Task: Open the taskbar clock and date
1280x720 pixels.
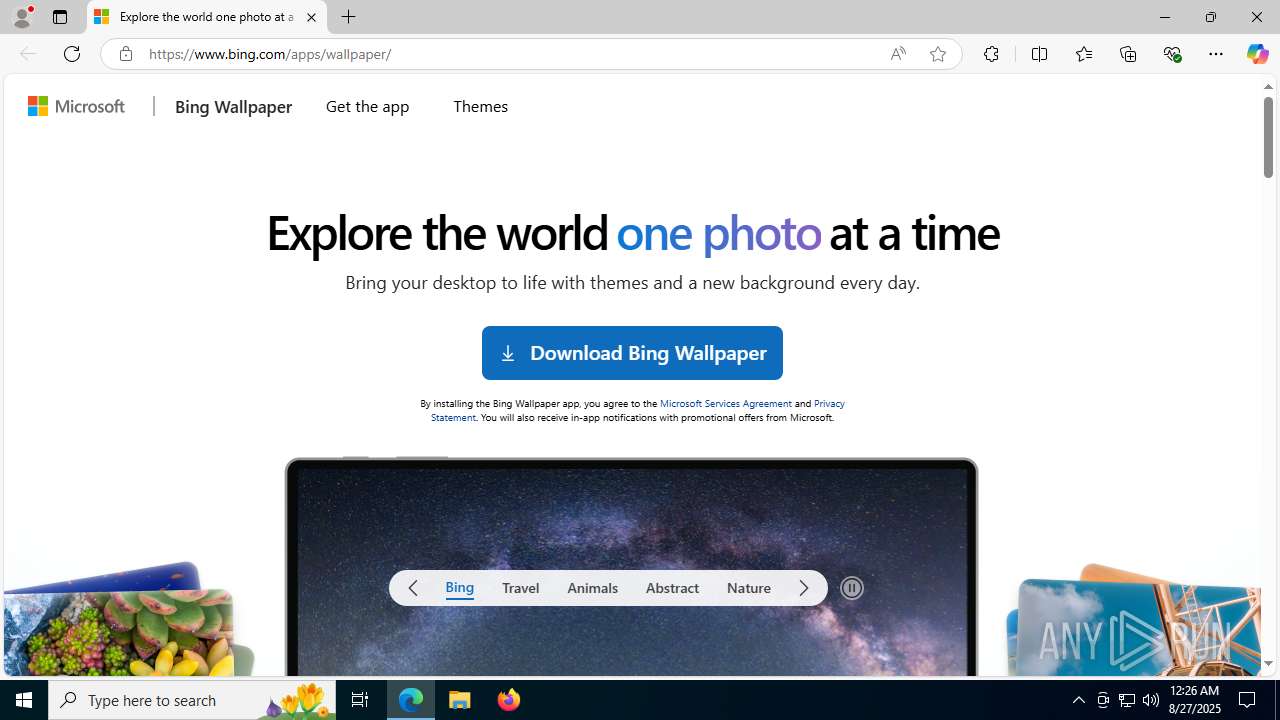Action: [x=1194, y=700]
